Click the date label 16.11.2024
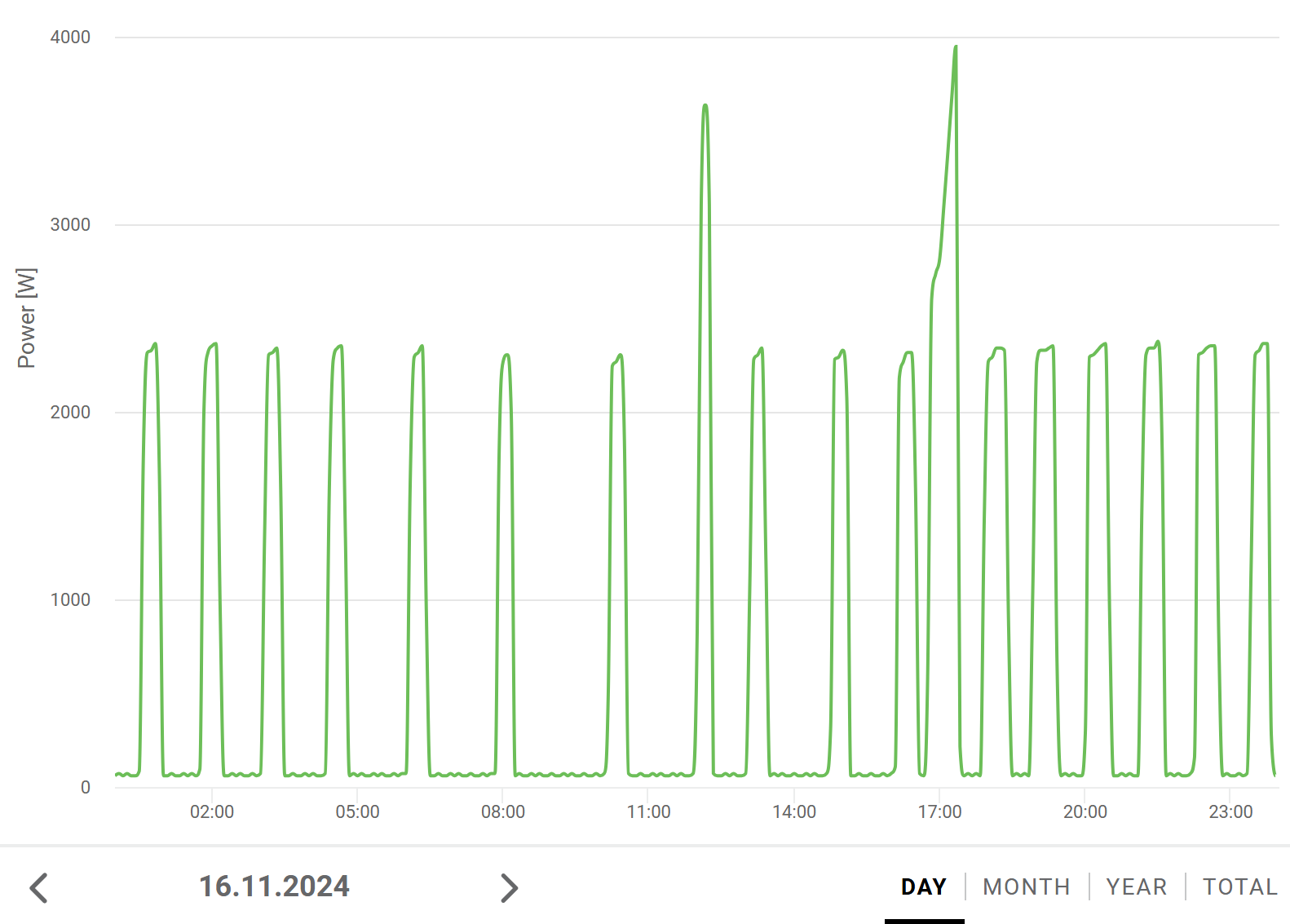 pyautogui.click(x=274, y=886)
